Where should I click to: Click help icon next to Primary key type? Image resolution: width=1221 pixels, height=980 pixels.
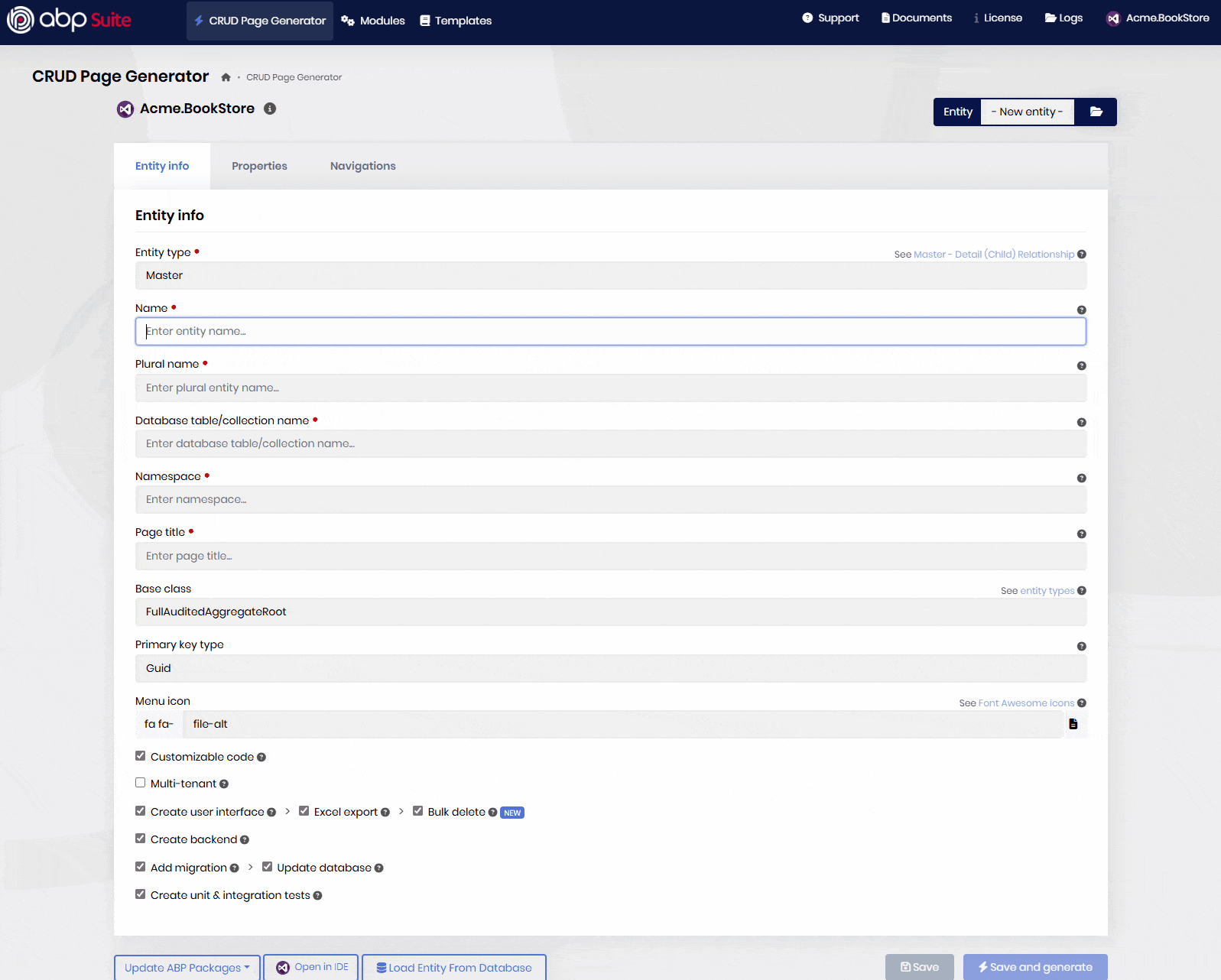pos(1081,647)
